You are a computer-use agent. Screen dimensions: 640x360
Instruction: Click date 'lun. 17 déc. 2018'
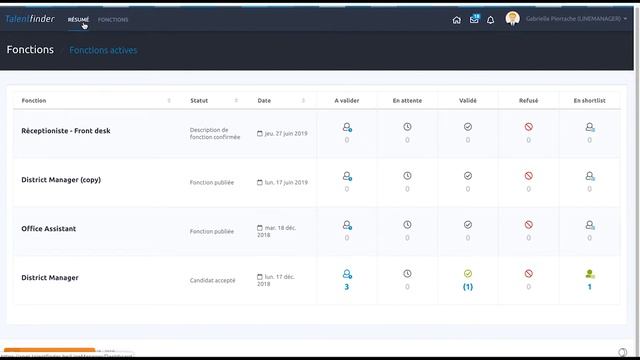click(x=276, y=280)
